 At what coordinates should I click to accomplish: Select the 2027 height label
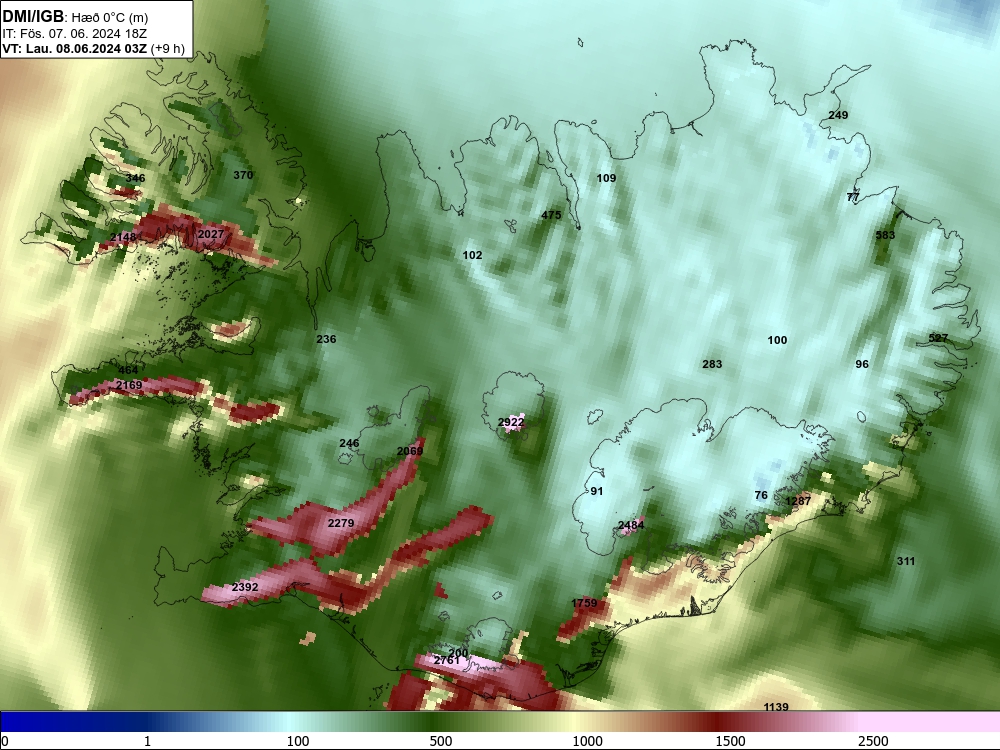click(210, 234)
